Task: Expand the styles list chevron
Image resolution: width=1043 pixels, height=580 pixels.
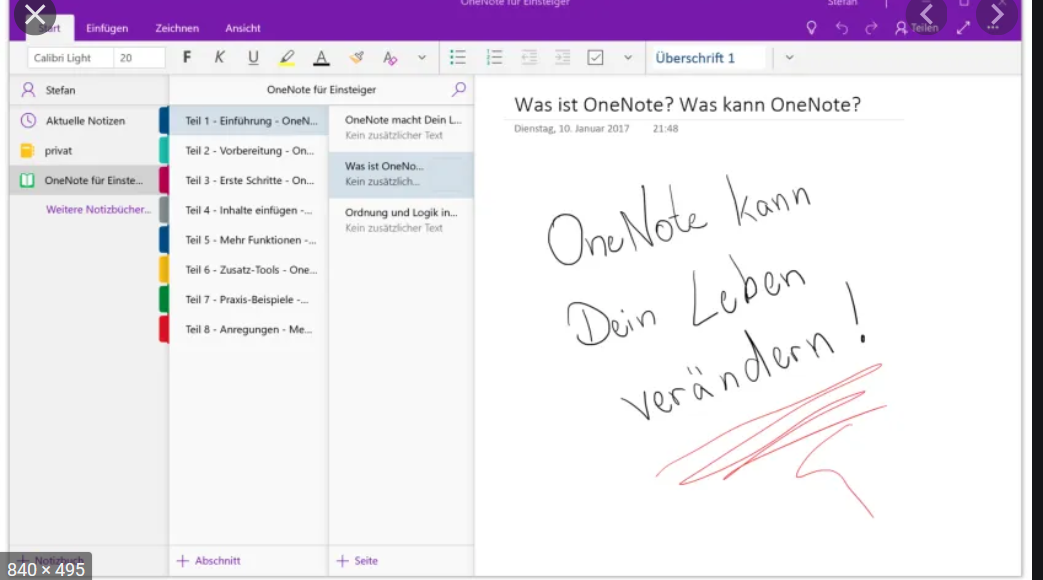Action: point(790,58)
